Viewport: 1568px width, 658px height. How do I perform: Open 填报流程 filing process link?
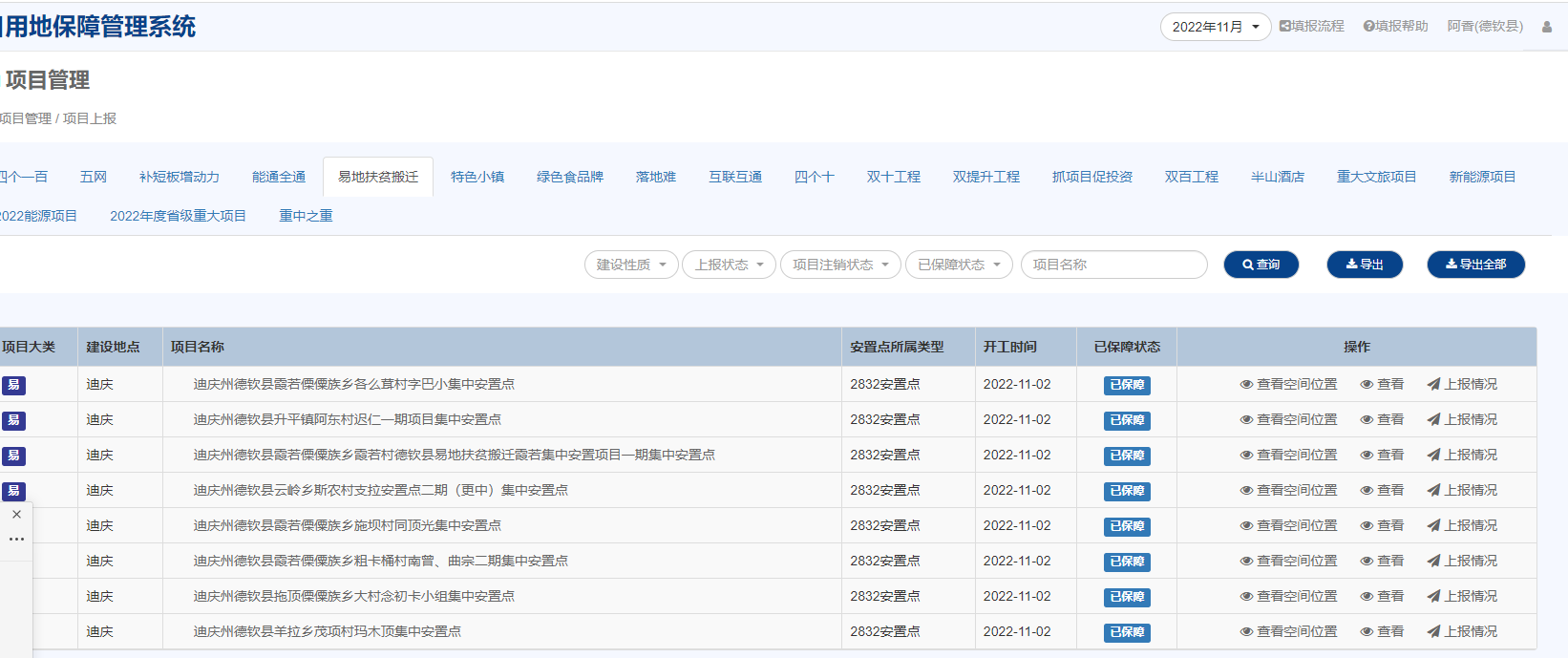(1312, 27)
